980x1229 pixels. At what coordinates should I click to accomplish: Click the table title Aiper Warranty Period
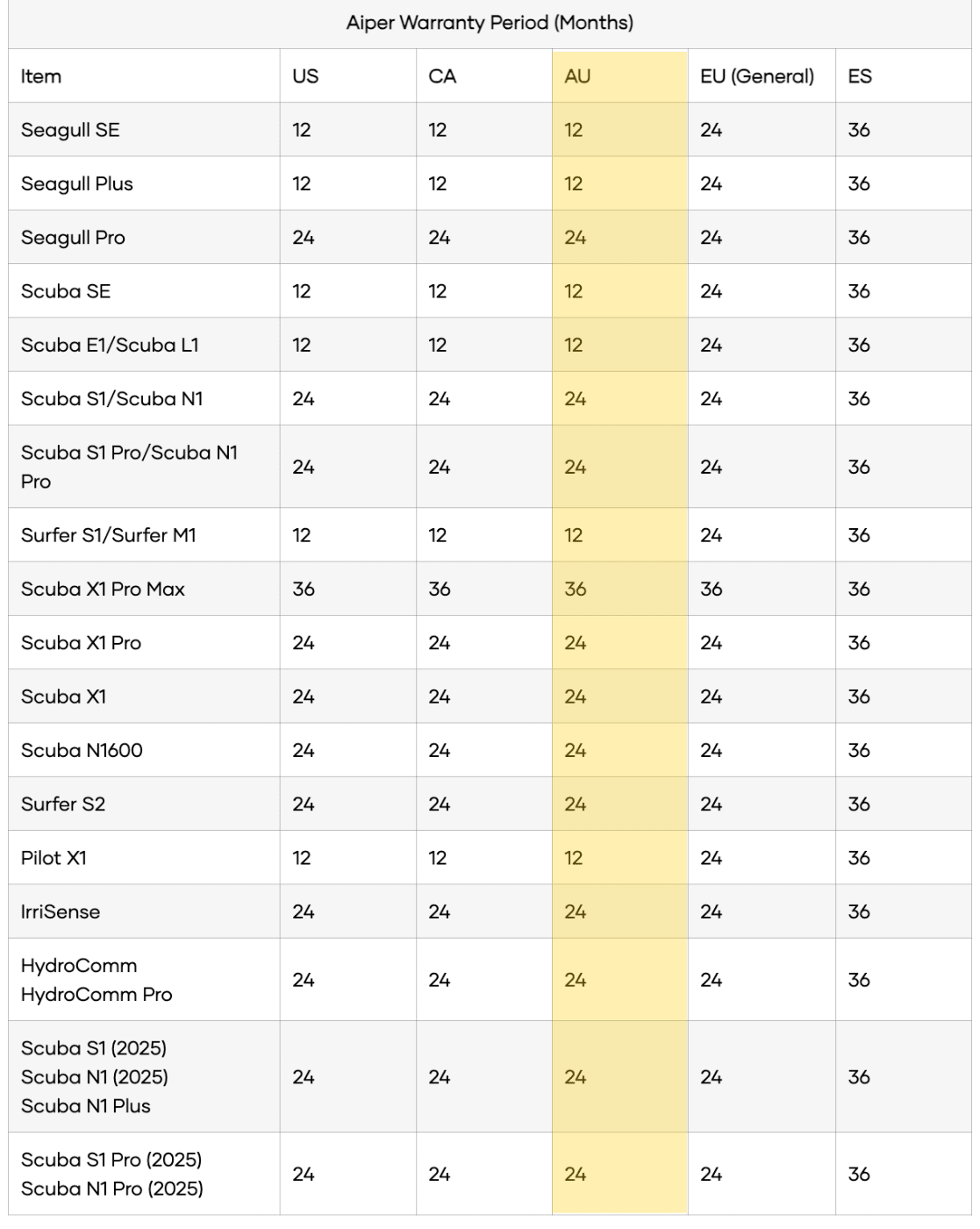[x=490, y=23]
